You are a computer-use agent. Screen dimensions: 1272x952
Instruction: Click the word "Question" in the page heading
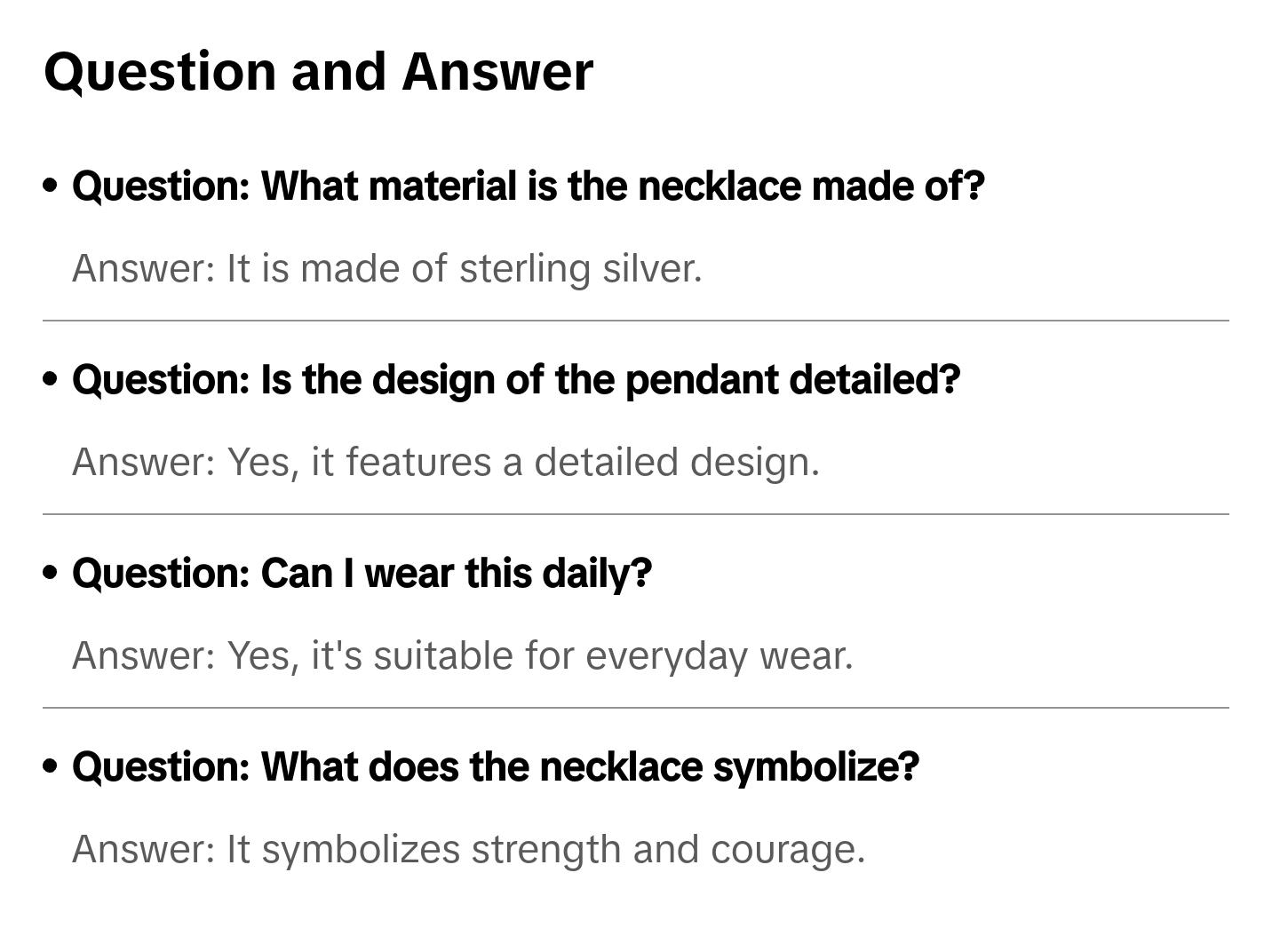click(x=161, y=71)
